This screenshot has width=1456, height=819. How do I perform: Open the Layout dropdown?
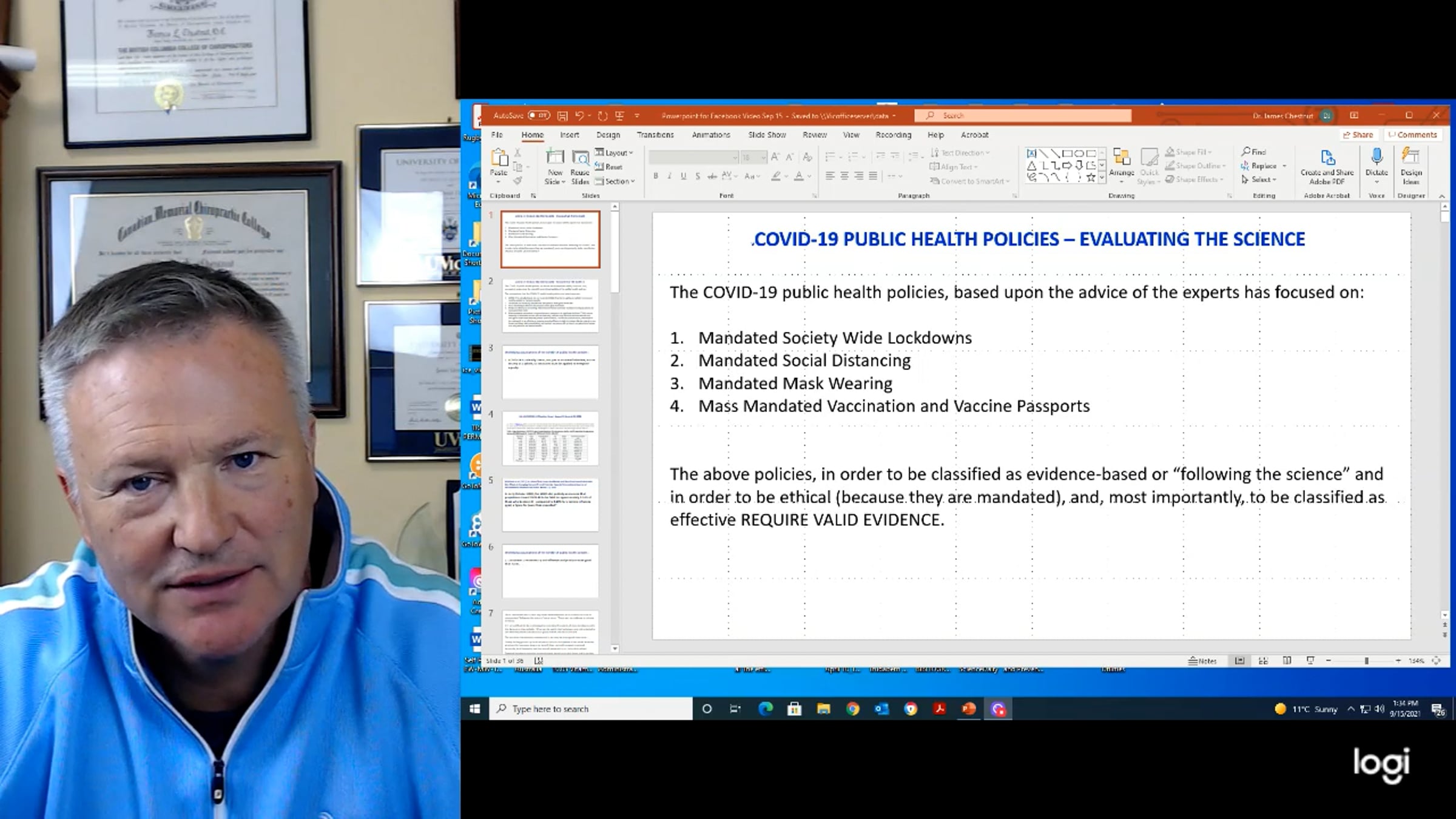click(614, 153)
